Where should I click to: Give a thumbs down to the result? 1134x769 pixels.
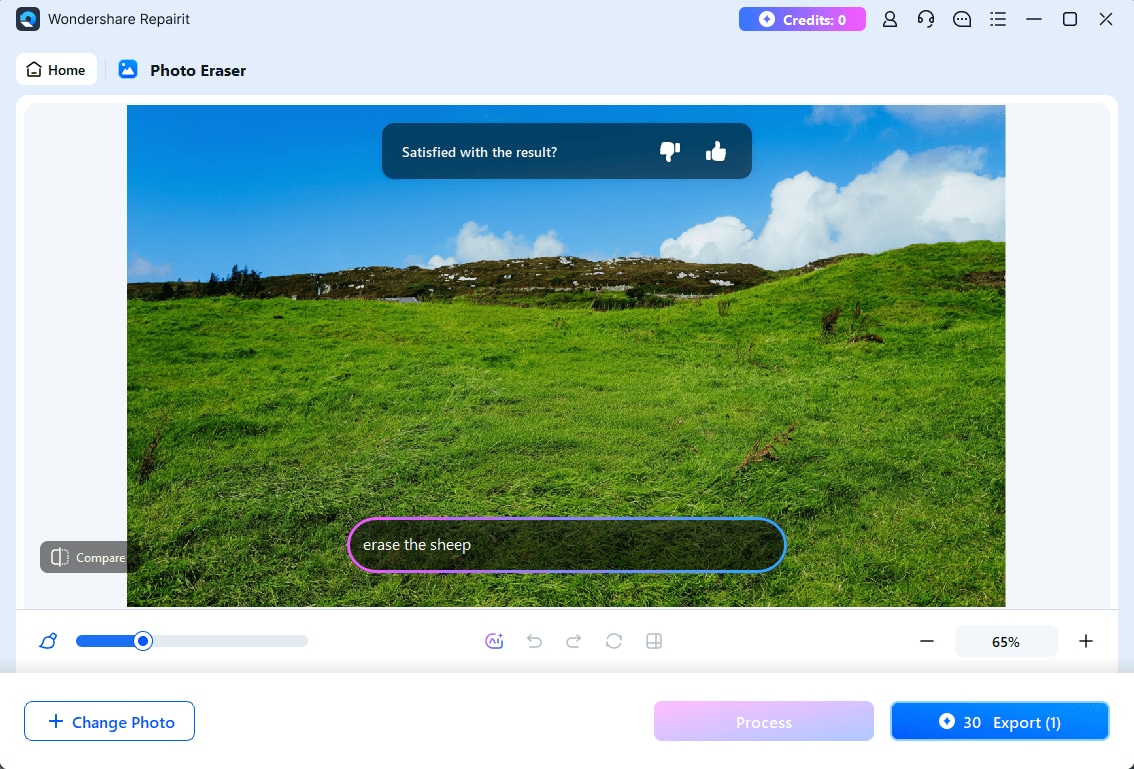point(669,150)
